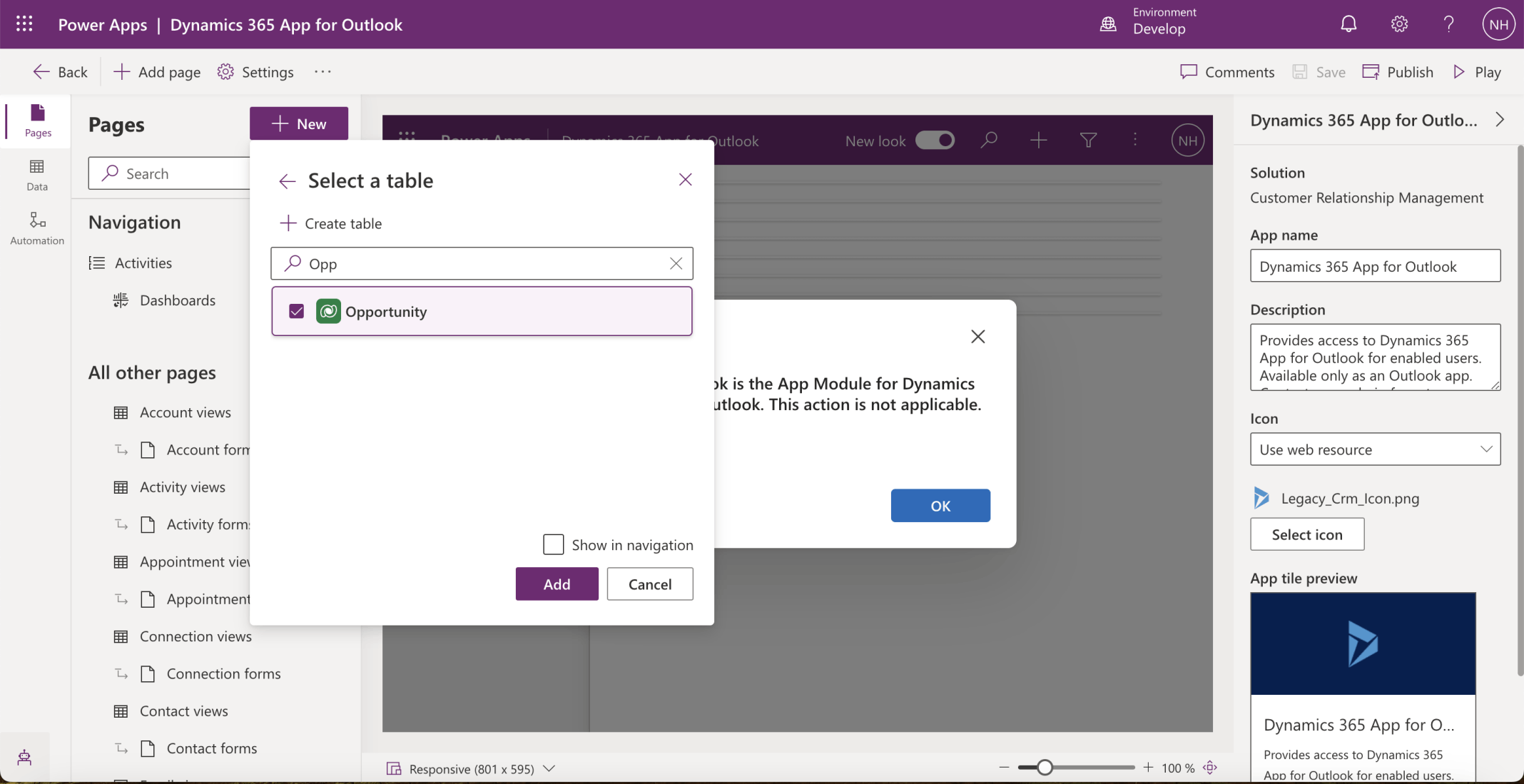Enable Show in navigation checkbox
The height and width of the screenshot is (784, 1524).
pyautogui.click(x=553, y=544)
